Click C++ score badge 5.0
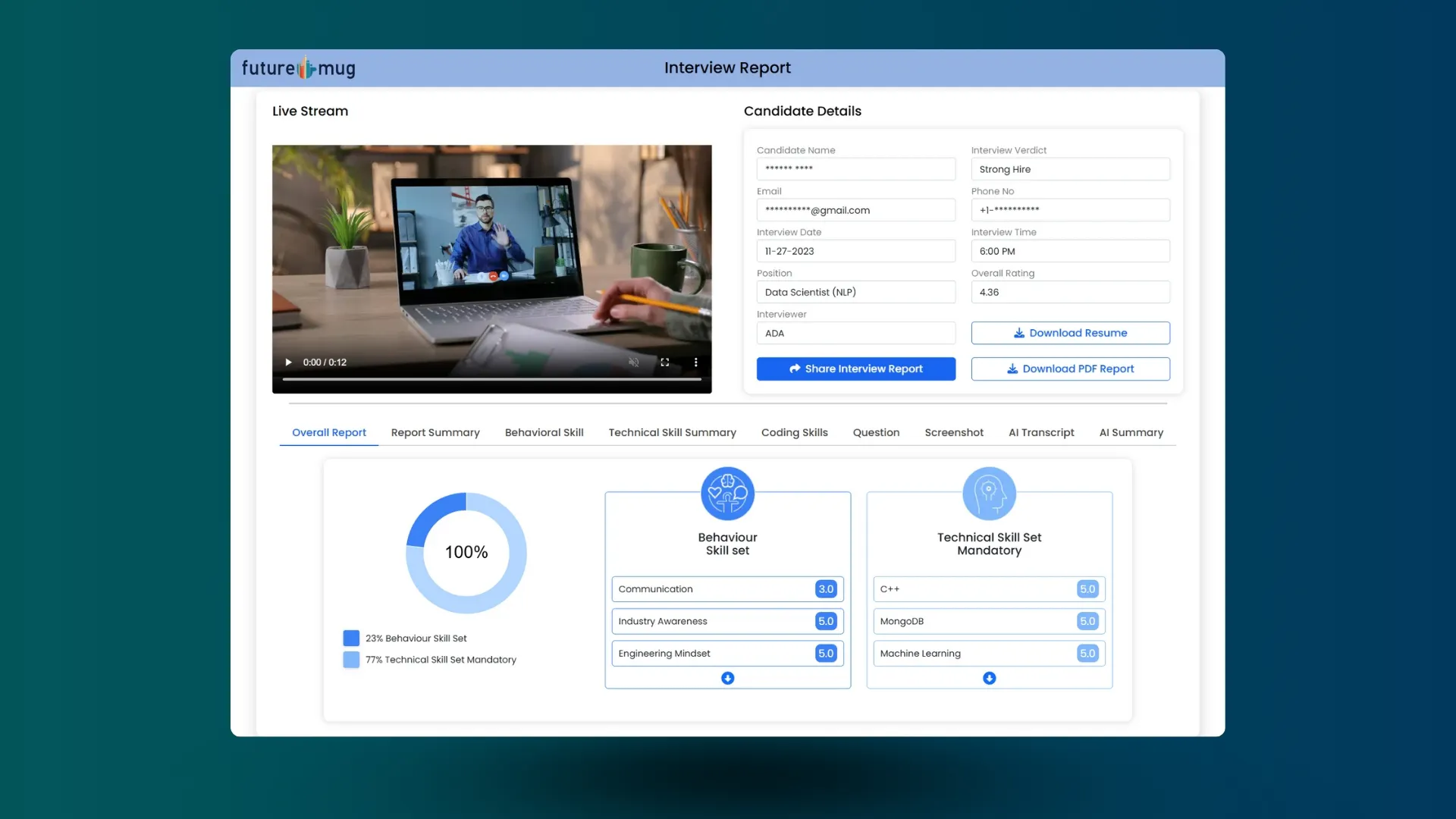The width and height of the screenshot is (1456, 819). point(1087,589)
